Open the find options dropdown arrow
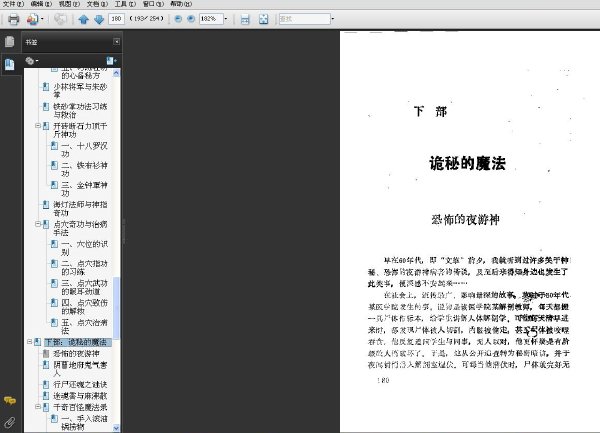The image size is (600, 433). [333, 18]
